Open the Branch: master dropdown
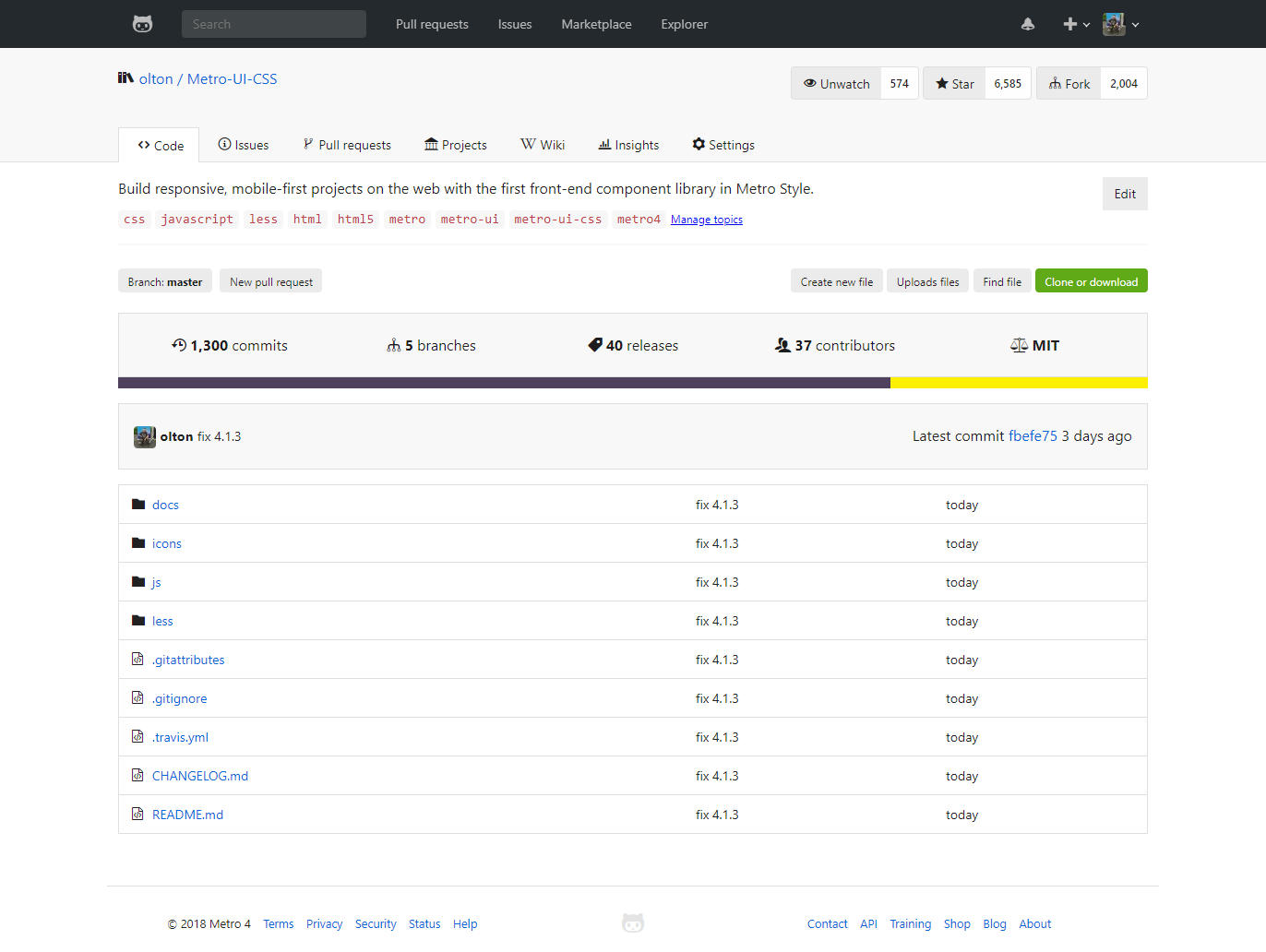 pos(165,280)
